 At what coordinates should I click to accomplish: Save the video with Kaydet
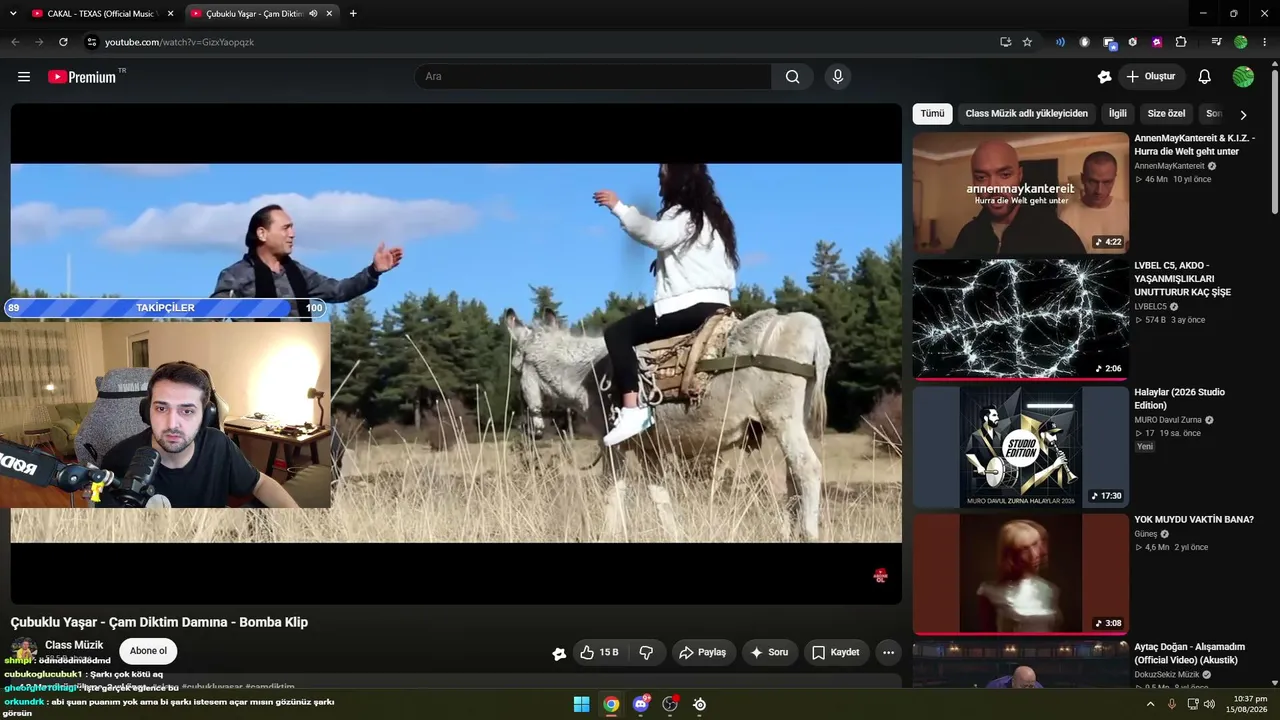[836, 653]
